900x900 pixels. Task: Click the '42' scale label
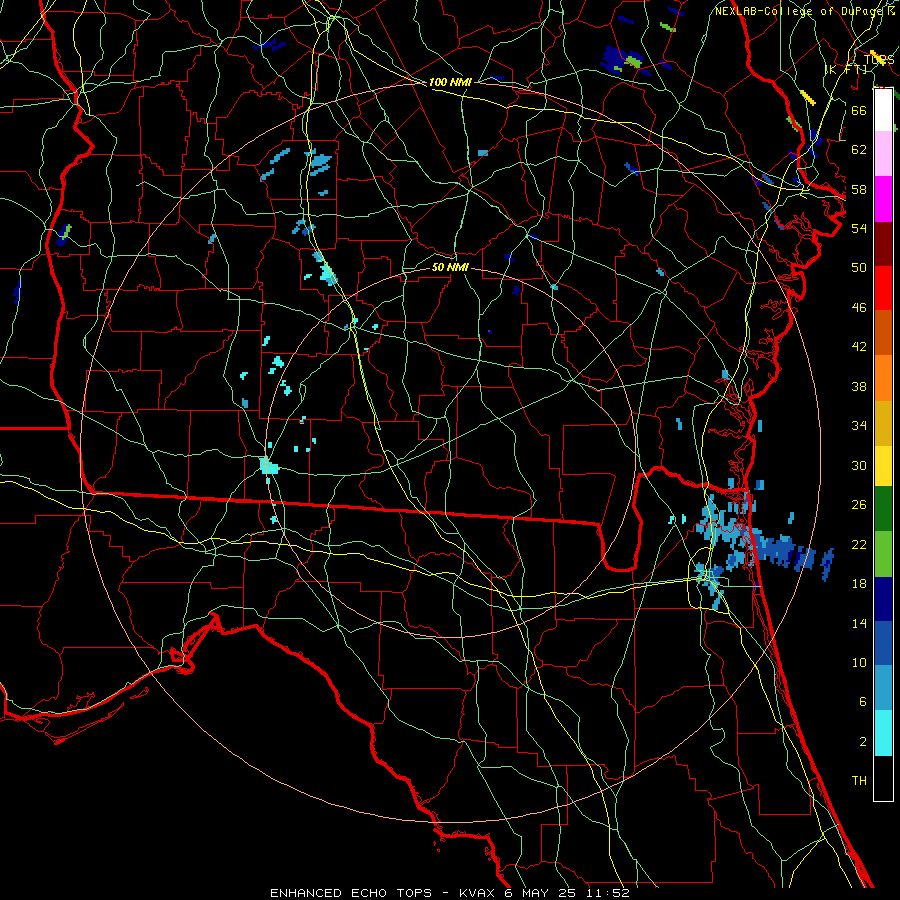[x=859, y=347]
